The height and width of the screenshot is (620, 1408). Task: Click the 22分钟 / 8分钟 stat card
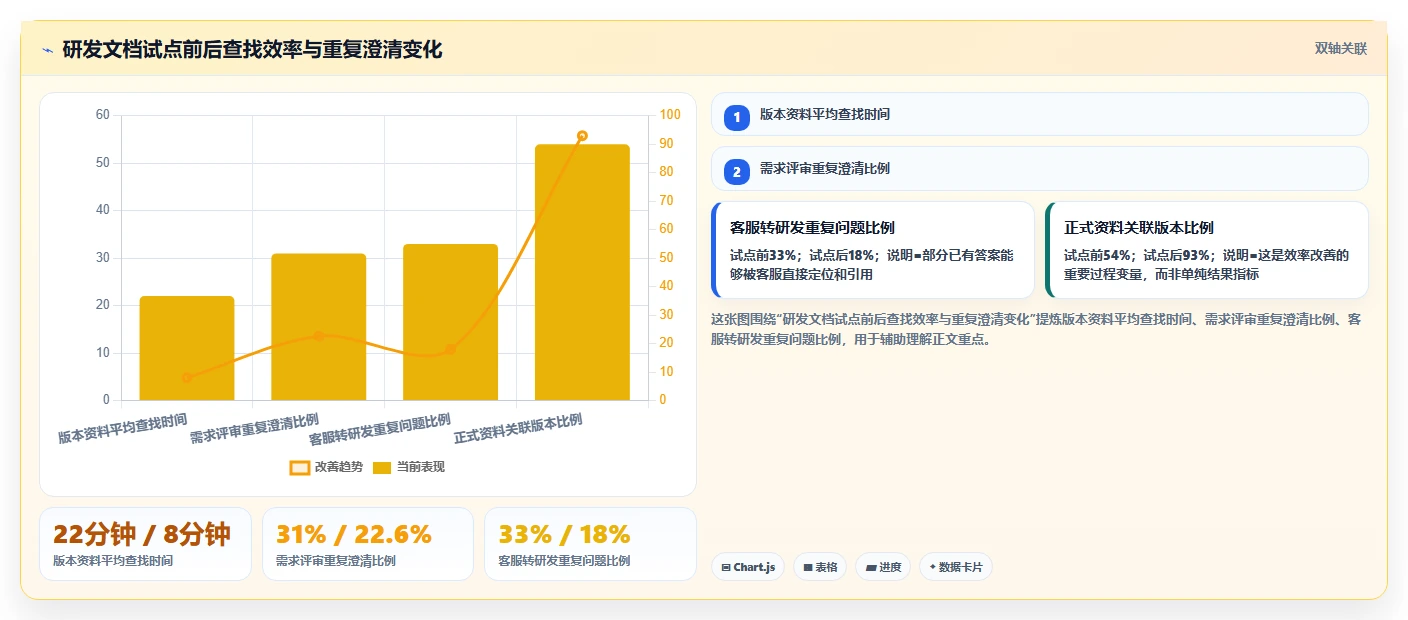pyautogui.click(x=145, y=544)
